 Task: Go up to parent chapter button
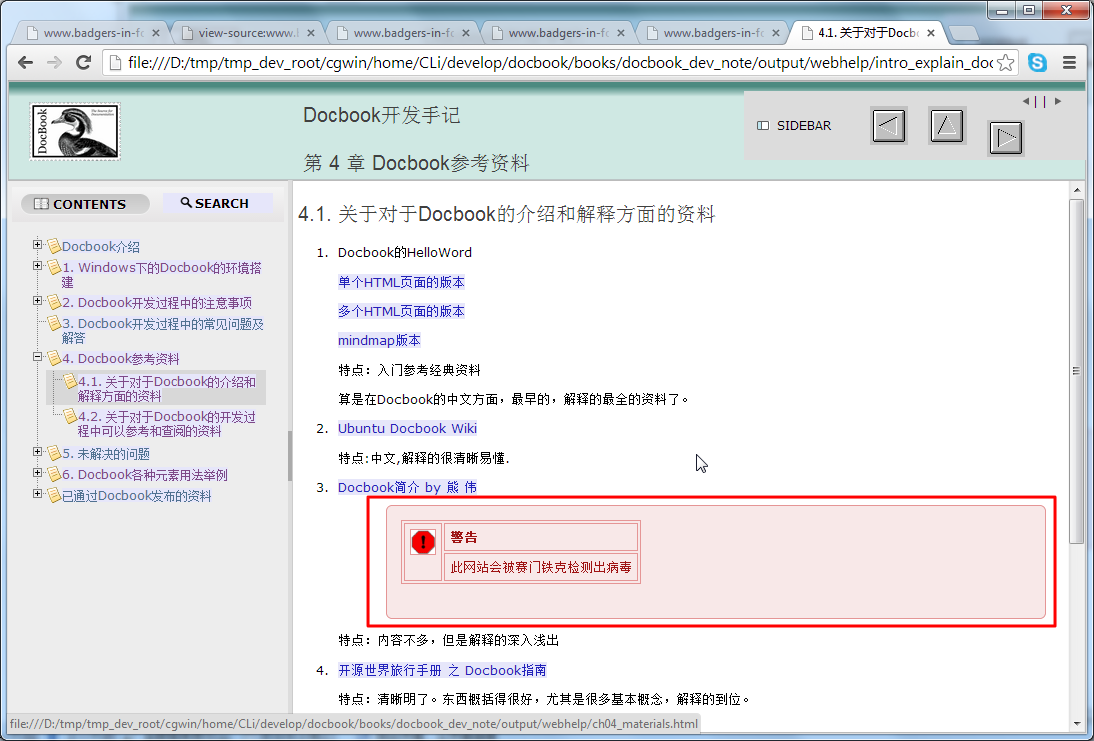coord(947,126)
